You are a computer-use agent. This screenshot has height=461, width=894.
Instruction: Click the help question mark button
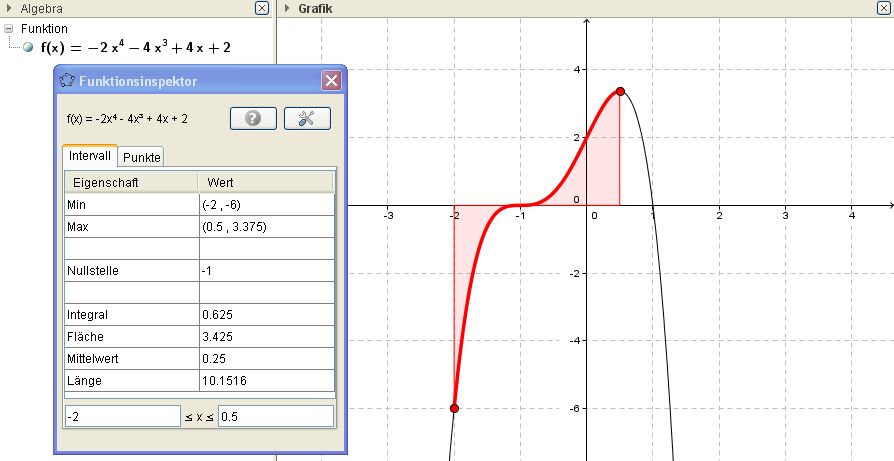[x=253, y=118]
